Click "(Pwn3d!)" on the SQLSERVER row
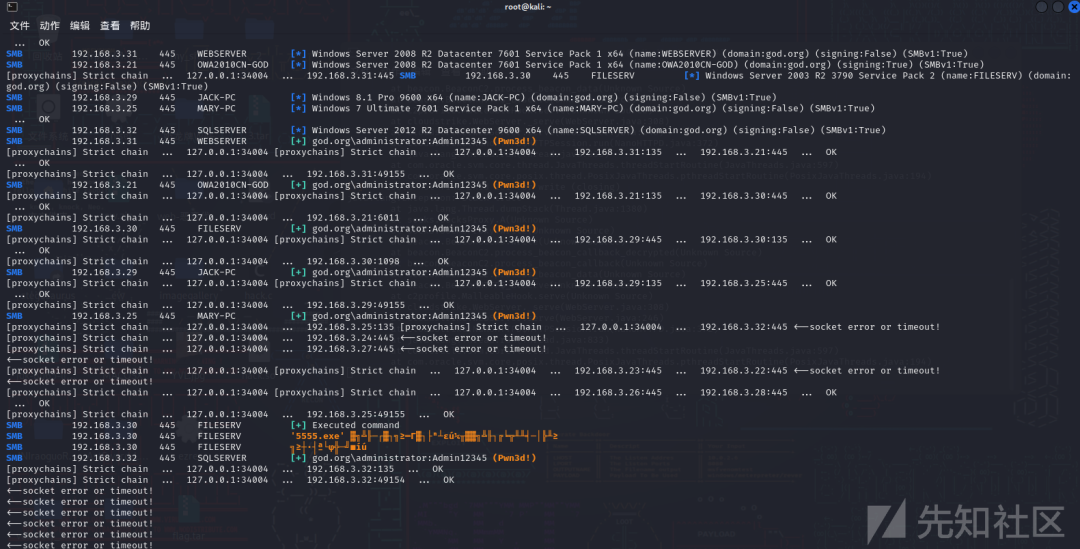1080x549 pixels. (515, 458)
